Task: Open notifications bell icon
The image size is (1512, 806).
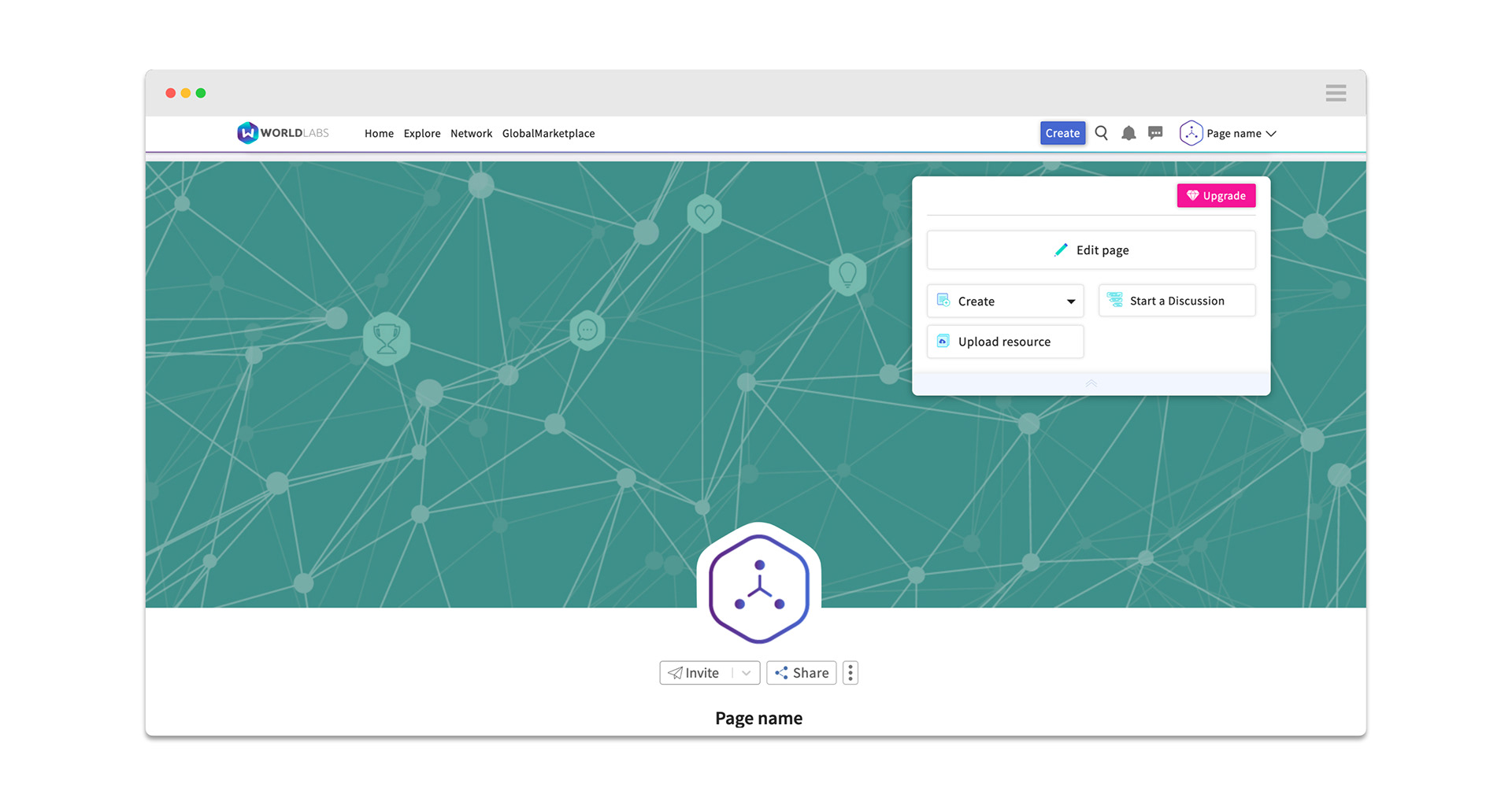Action: point(1128,133)
